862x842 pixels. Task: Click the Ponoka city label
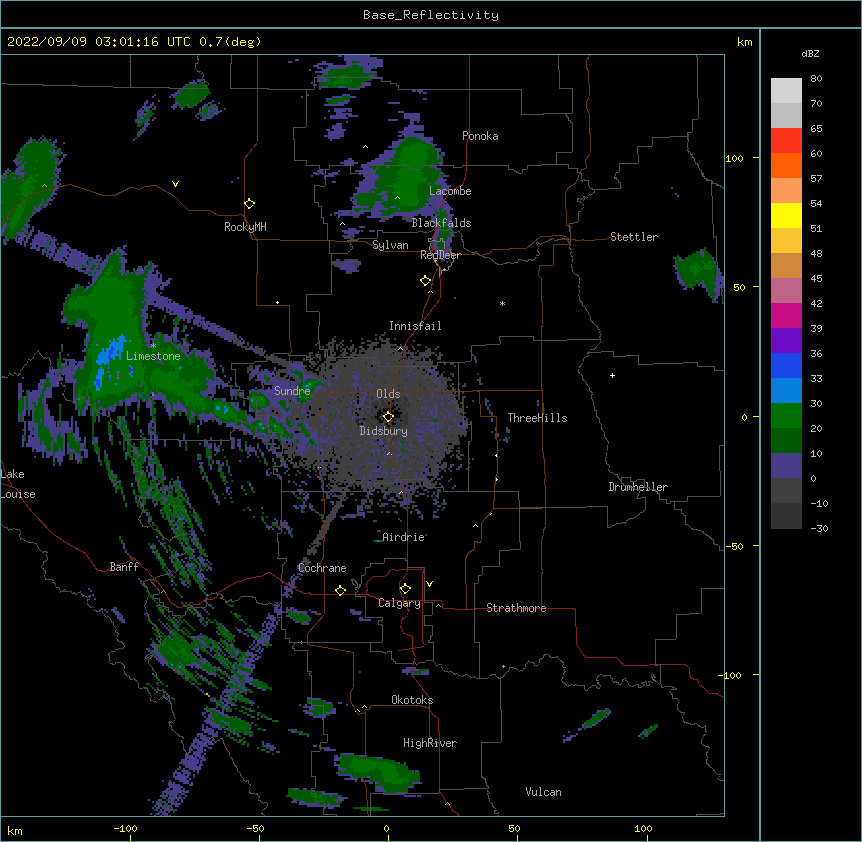tap(480, 136)
